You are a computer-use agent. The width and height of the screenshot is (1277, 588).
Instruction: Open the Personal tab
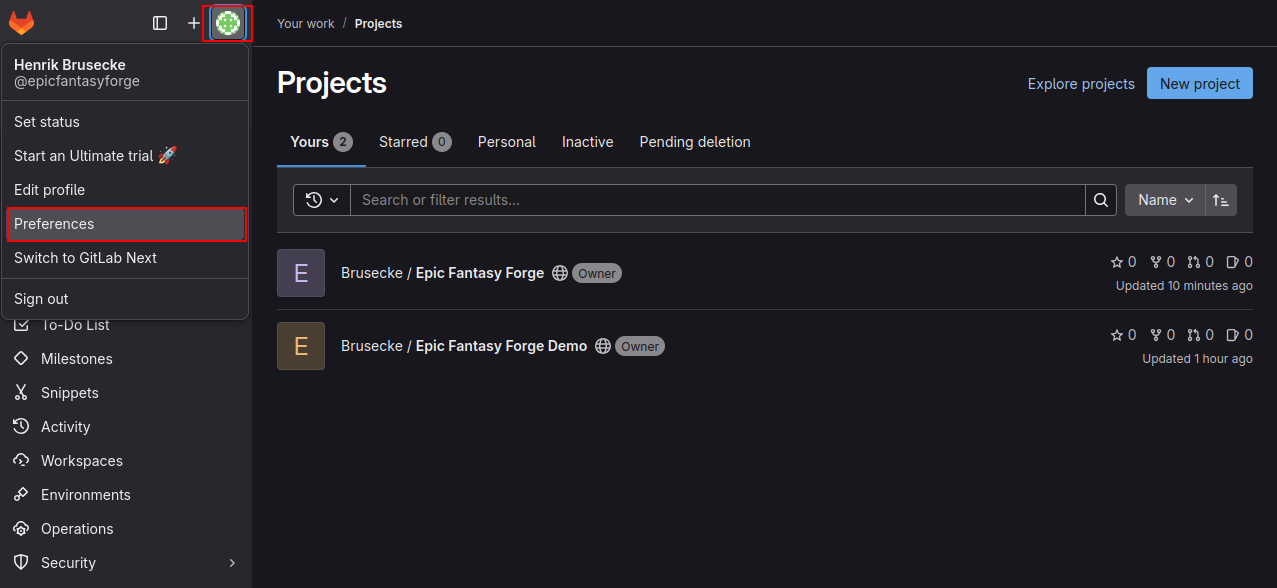click(x=507, y=142)
